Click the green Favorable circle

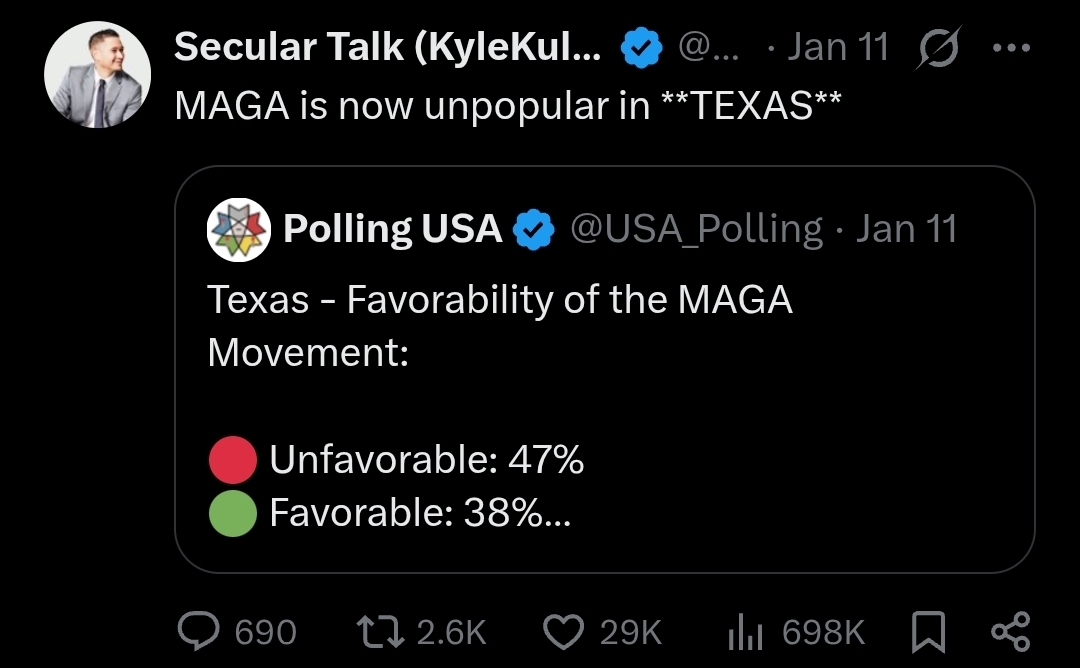tap(233, 513)
